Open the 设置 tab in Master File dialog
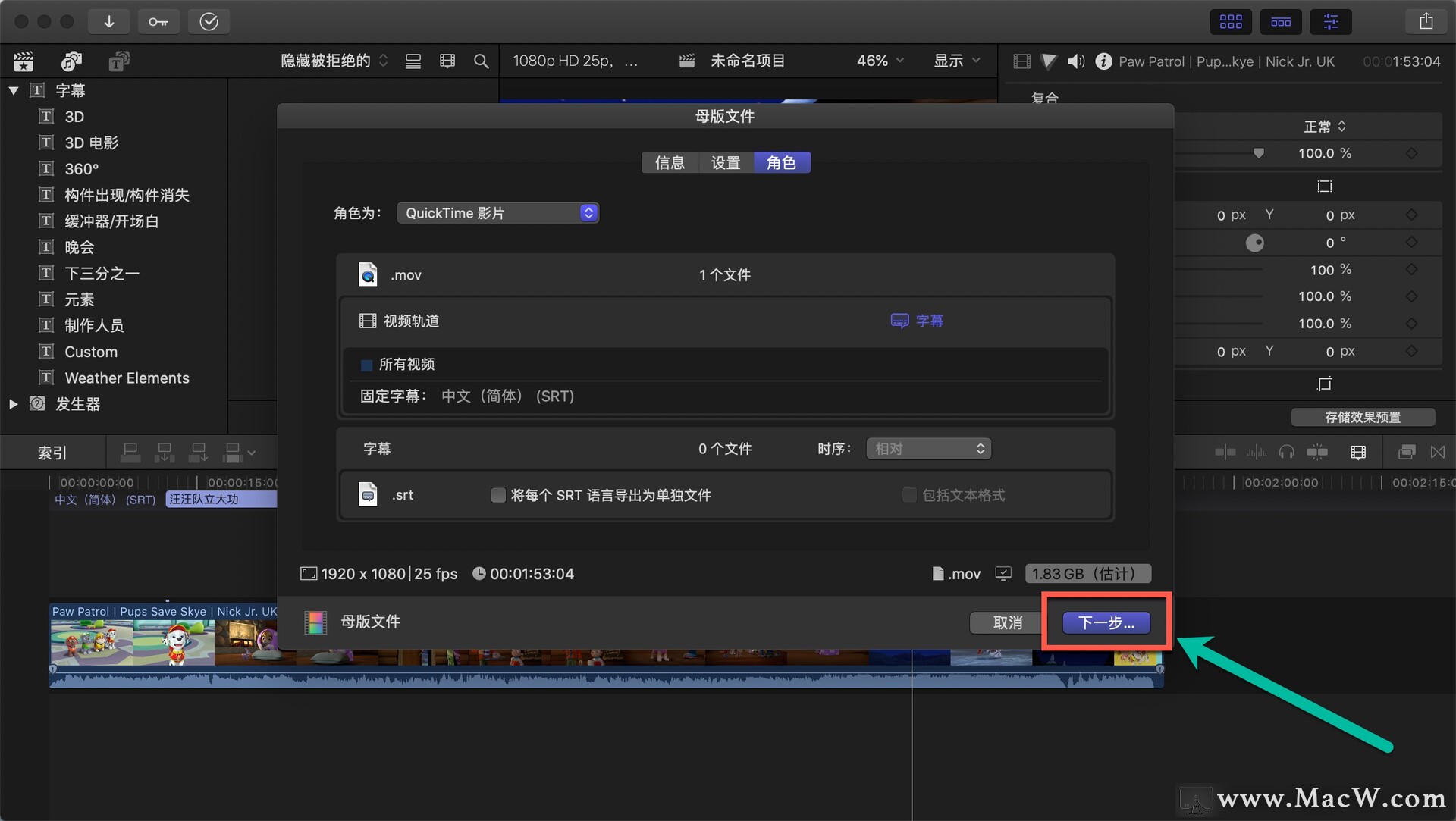Screen dimensions: 1456x821 click(724, 161)
